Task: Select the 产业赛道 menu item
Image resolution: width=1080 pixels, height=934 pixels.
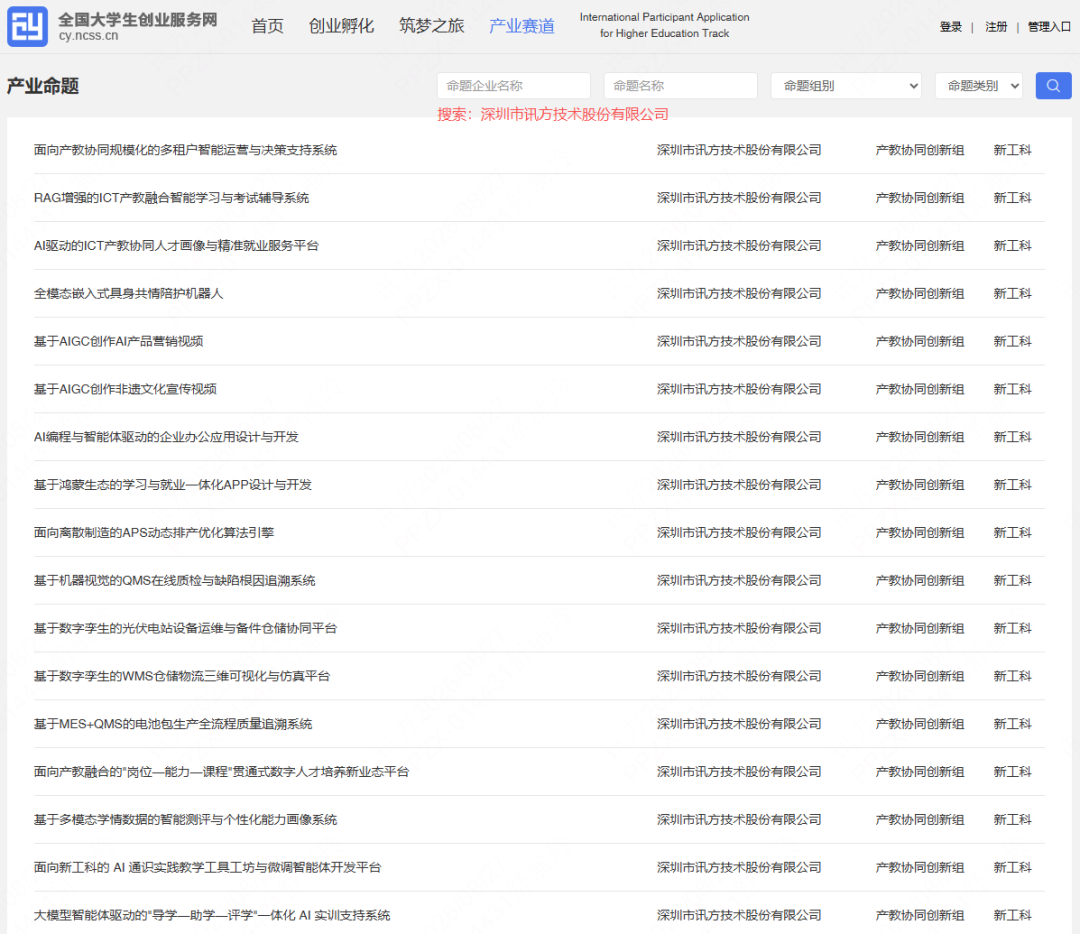Action: click(521, 26)
